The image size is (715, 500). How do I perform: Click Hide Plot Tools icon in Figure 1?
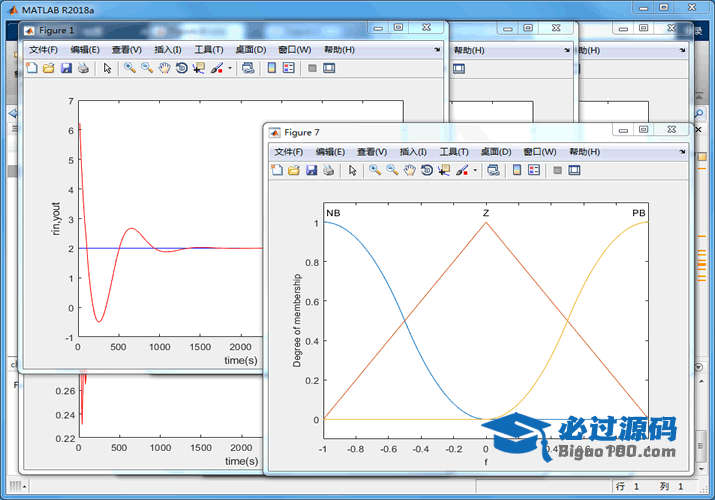[312, 68]
